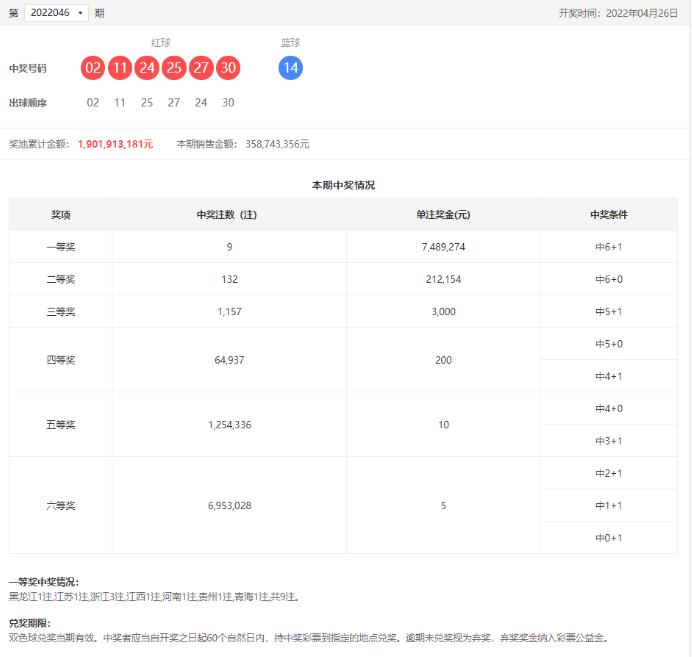Click prize pool amount 1,901,913,181元
The image size is (692, 657).
(x=116, y=144)
